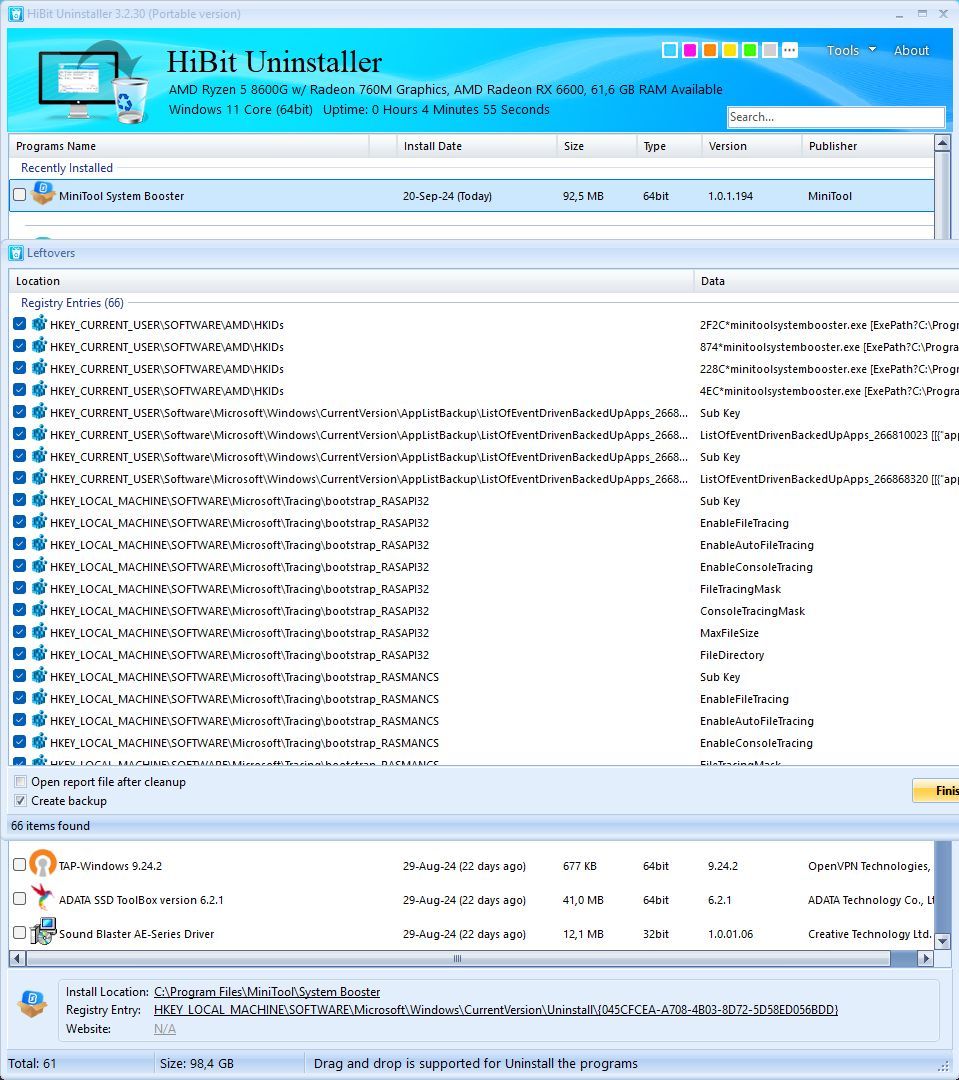This screenshot has width=959, height=1080.
Task: Sort by the Publisher column header
Action: [867, 146]
